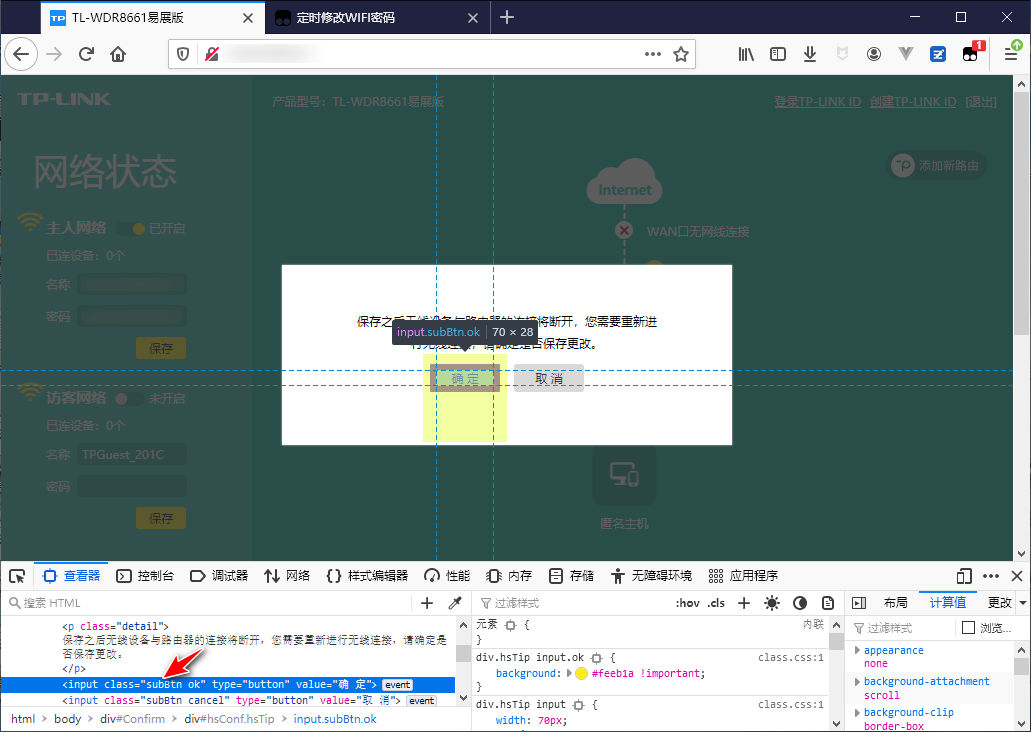The image size is (1031, 732).
Task: Switch sidebar to the 布局 Layout tab
Action: 896,603
